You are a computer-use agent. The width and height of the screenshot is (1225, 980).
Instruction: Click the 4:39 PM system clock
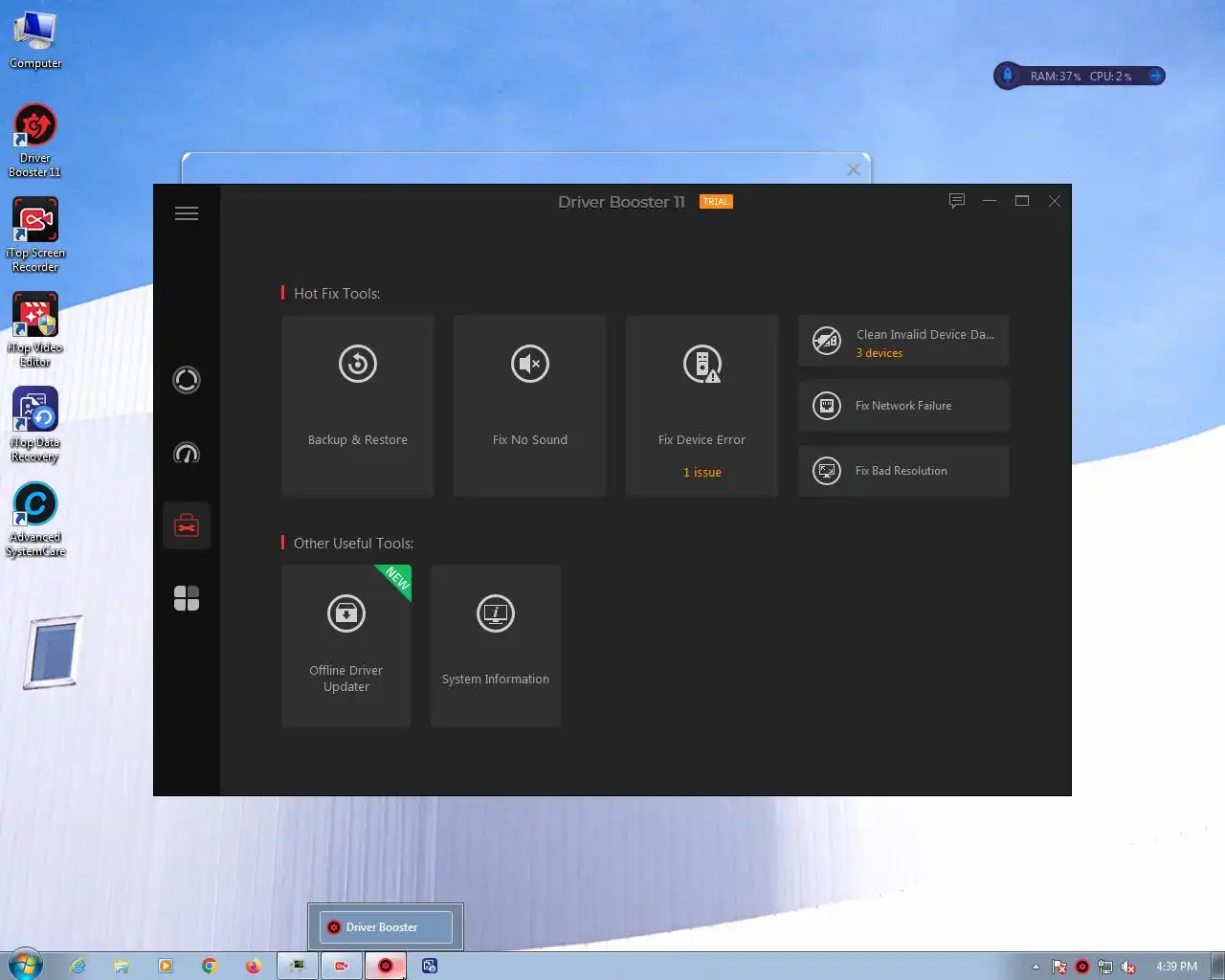click(1177, 967)
